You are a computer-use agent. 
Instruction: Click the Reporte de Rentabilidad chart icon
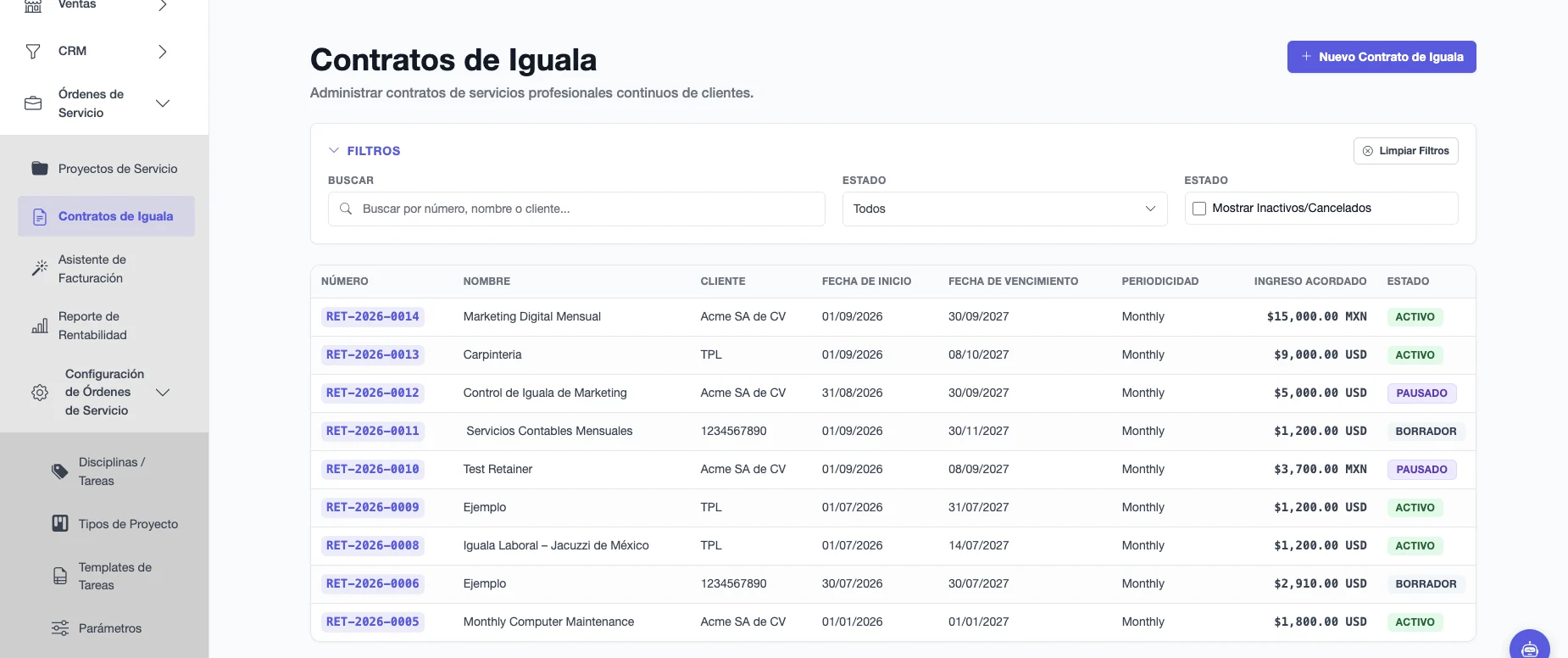(x=40, y=326)
